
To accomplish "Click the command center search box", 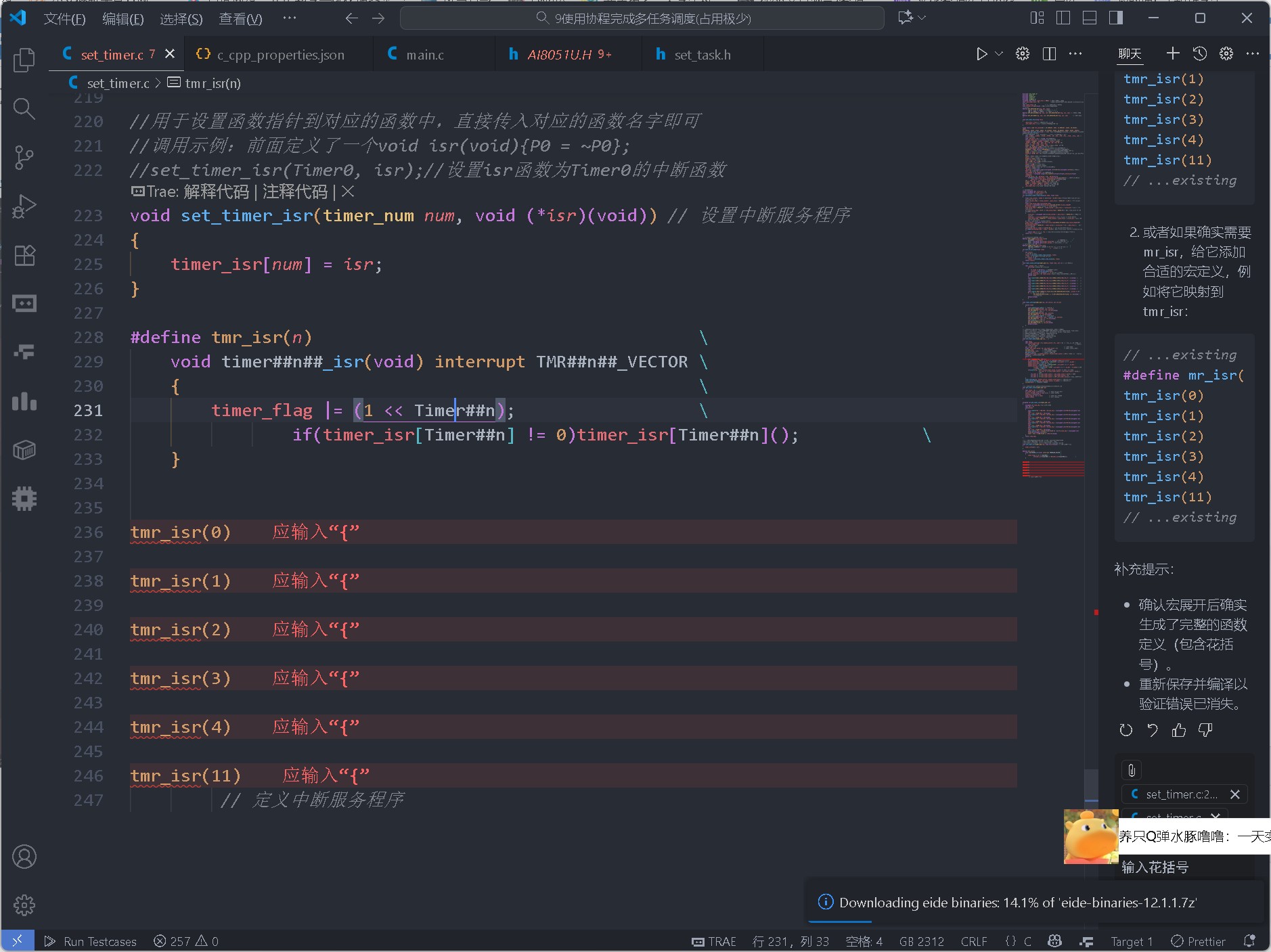I will click(x=642, y=18).
